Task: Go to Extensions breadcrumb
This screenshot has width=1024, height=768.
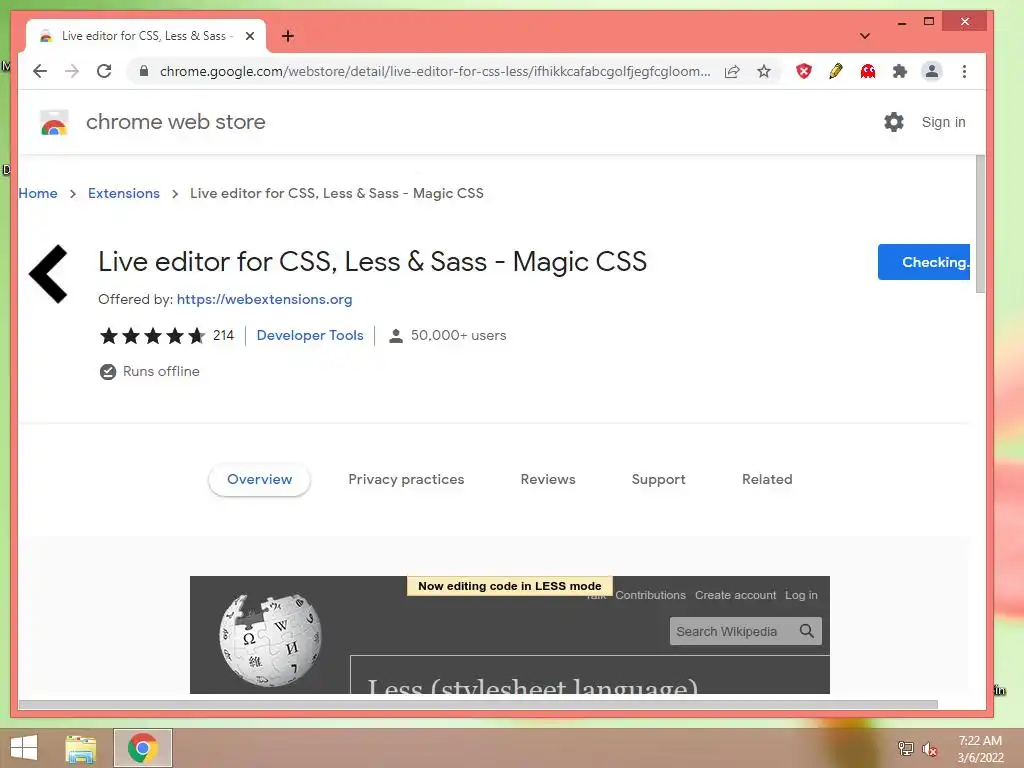Action: point(124,193)
